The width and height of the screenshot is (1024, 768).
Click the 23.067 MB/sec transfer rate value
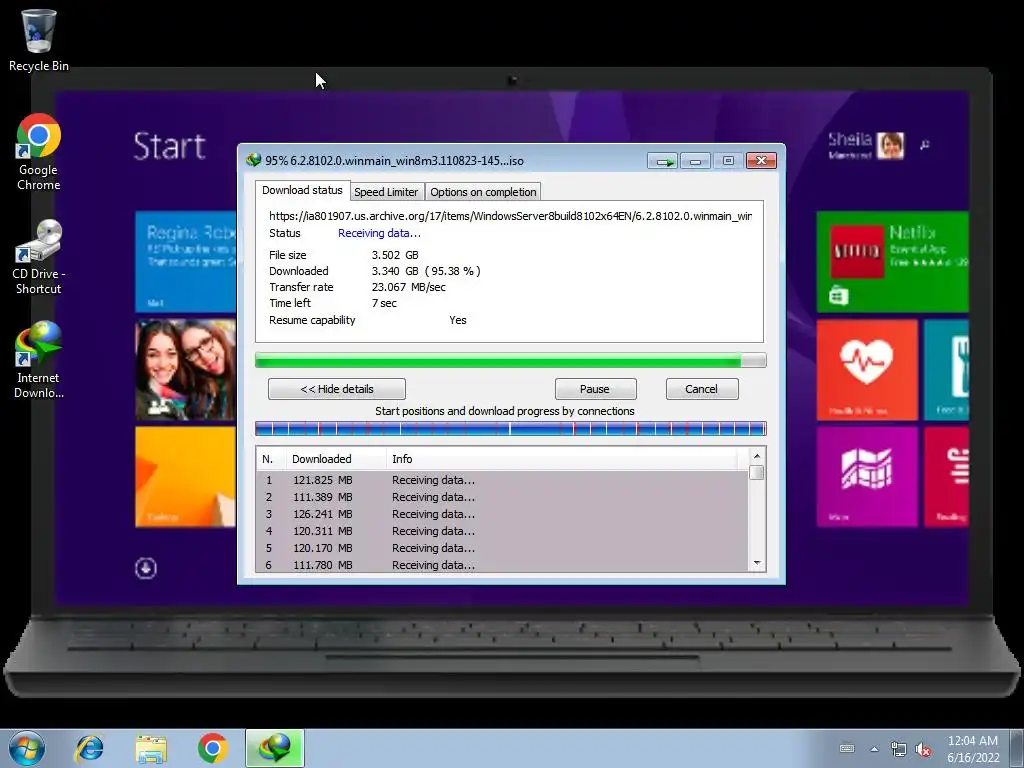[409, 287]
